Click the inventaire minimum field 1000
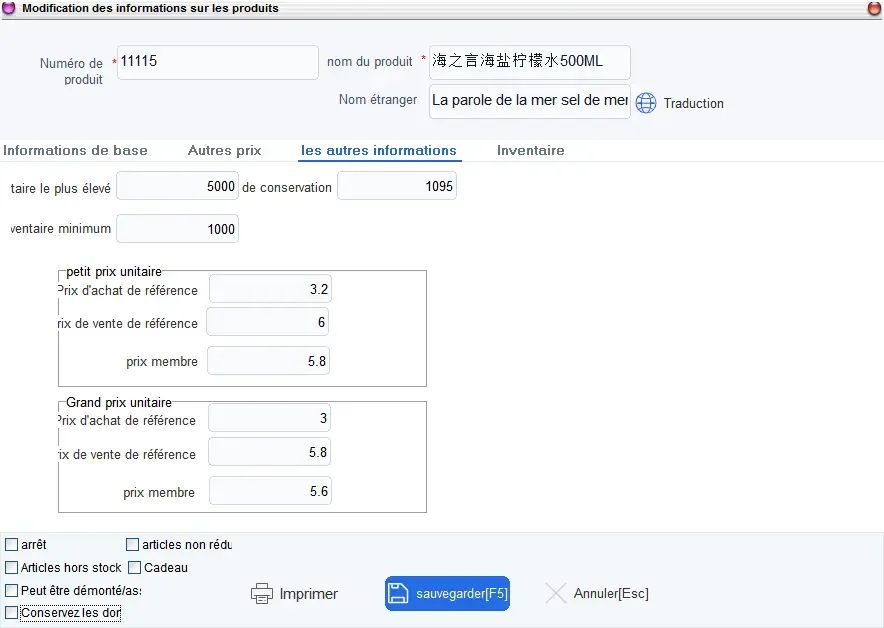884x628 pixels. (x=178, y=229)
